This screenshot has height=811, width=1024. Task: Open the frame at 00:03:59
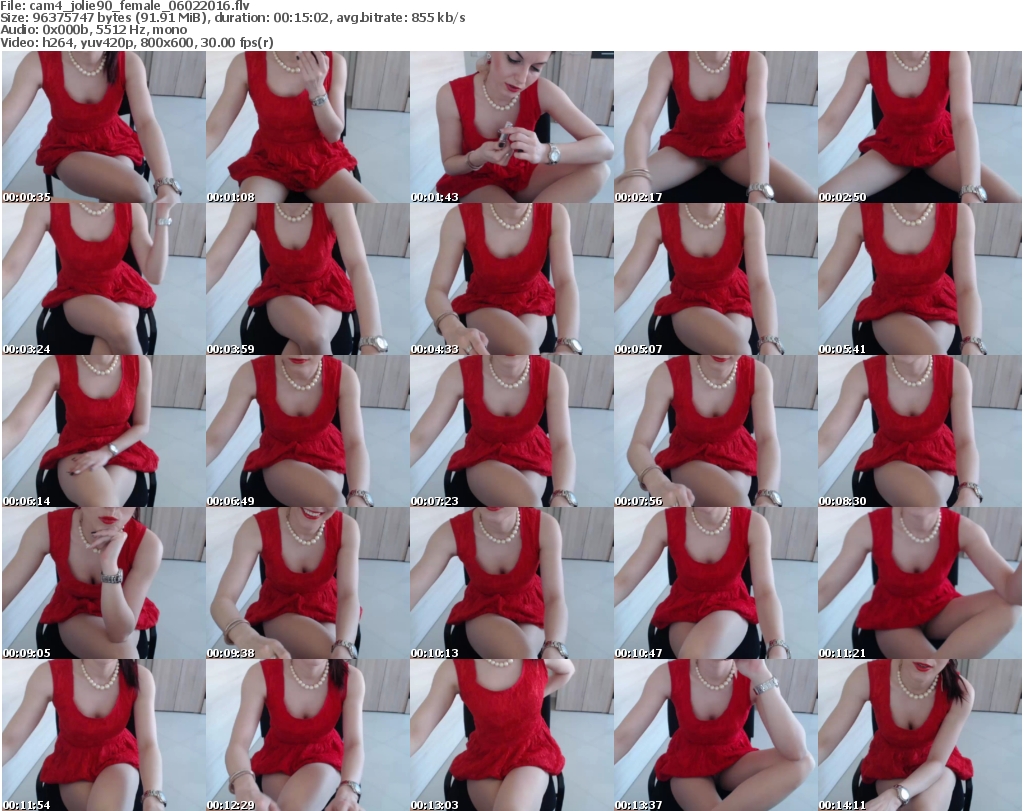(x=308, y=279)
